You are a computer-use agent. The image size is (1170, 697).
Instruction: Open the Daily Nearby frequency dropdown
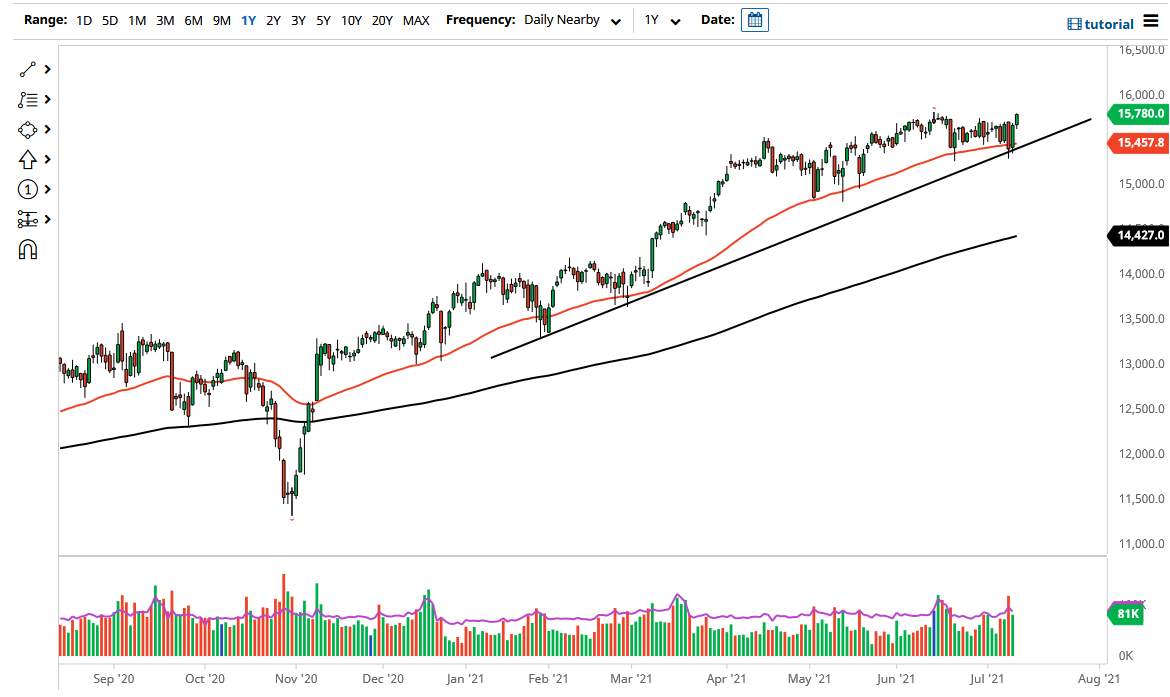[572, 20]
